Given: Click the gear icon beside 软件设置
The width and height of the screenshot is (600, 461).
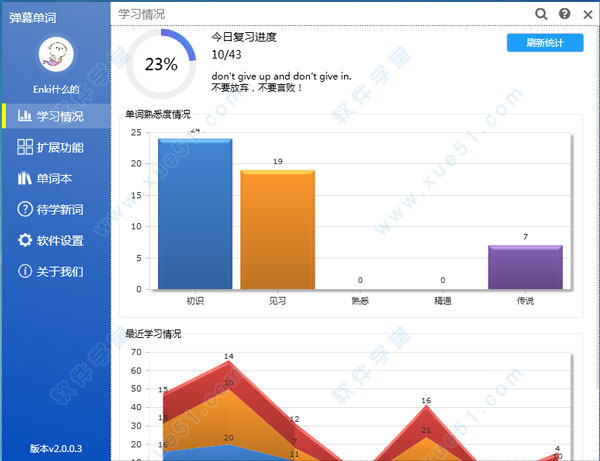Looking at the screenshot, I should click(25, 240).
